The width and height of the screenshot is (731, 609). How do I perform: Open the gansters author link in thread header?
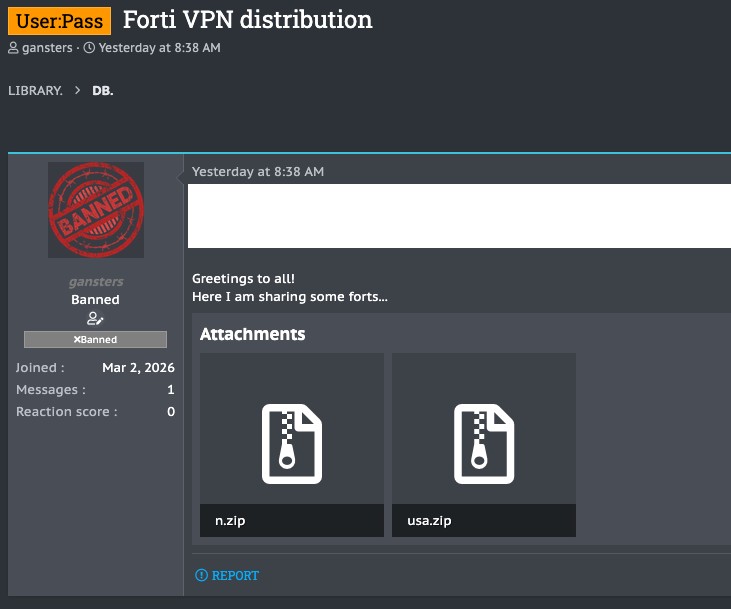point(49,48)
